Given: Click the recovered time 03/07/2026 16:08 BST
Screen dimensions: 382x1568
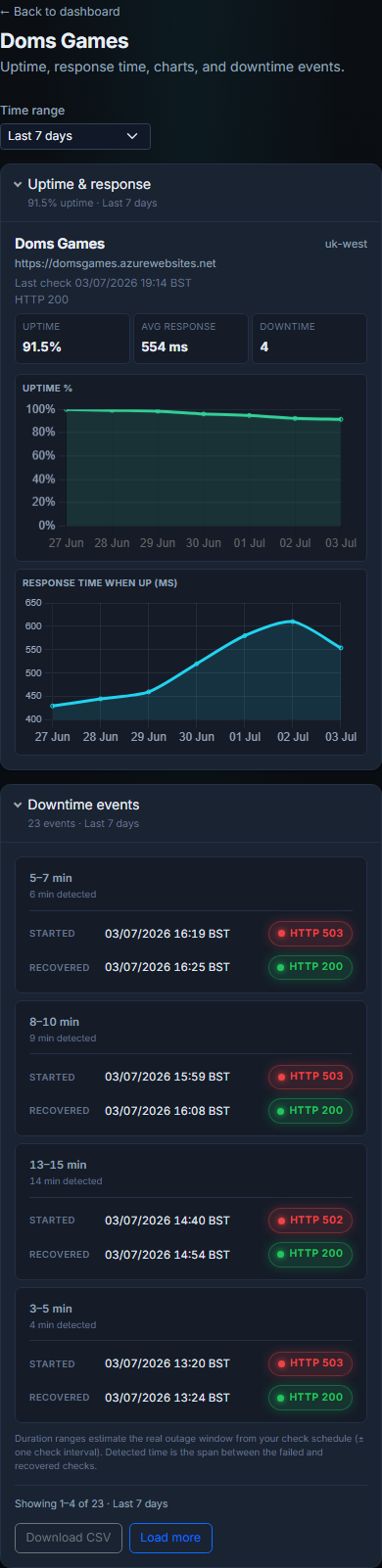Looking at the screenshot, I should click(x=167, y=1110).
